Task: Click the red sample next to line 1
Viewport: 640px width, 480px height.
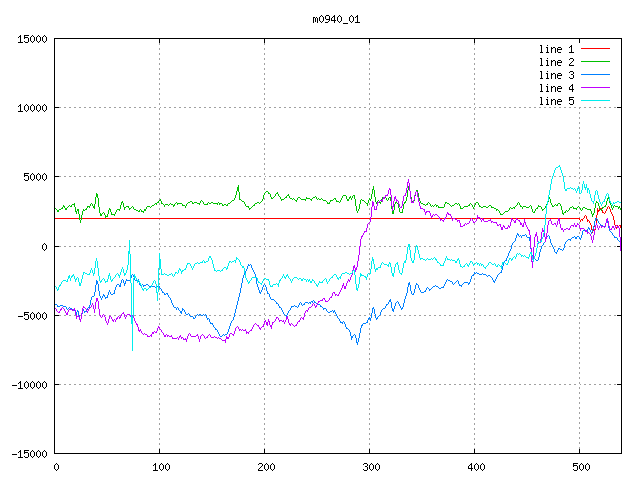Action: click(595, 49)
